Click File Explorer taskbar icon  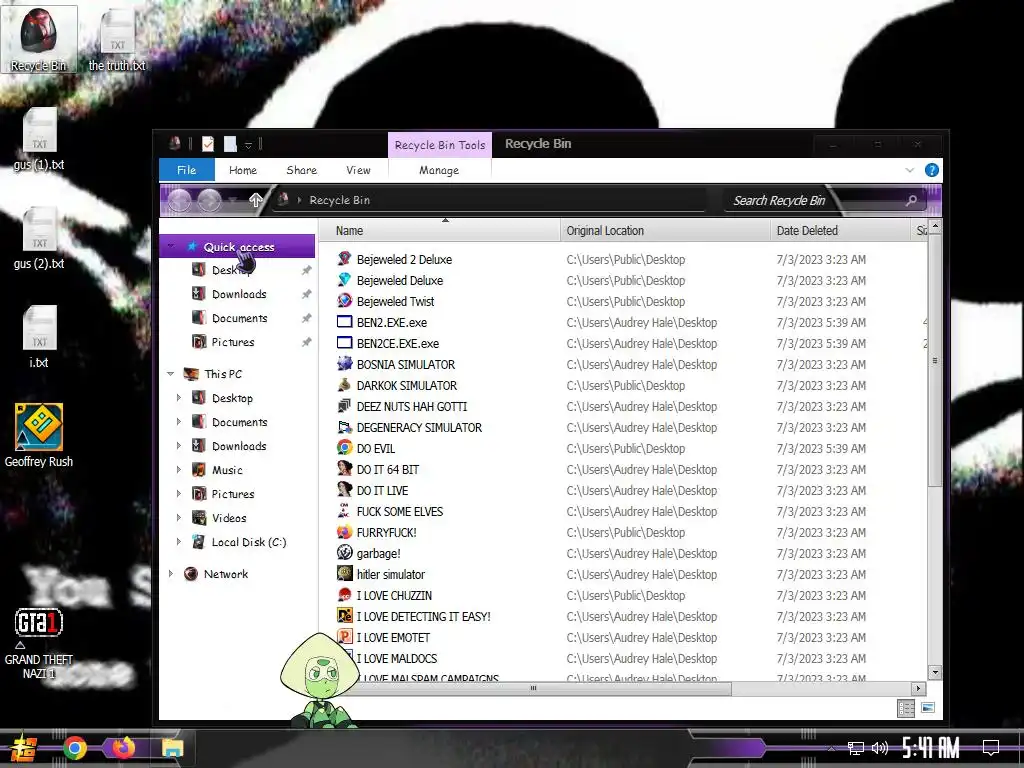pos(172,748)
